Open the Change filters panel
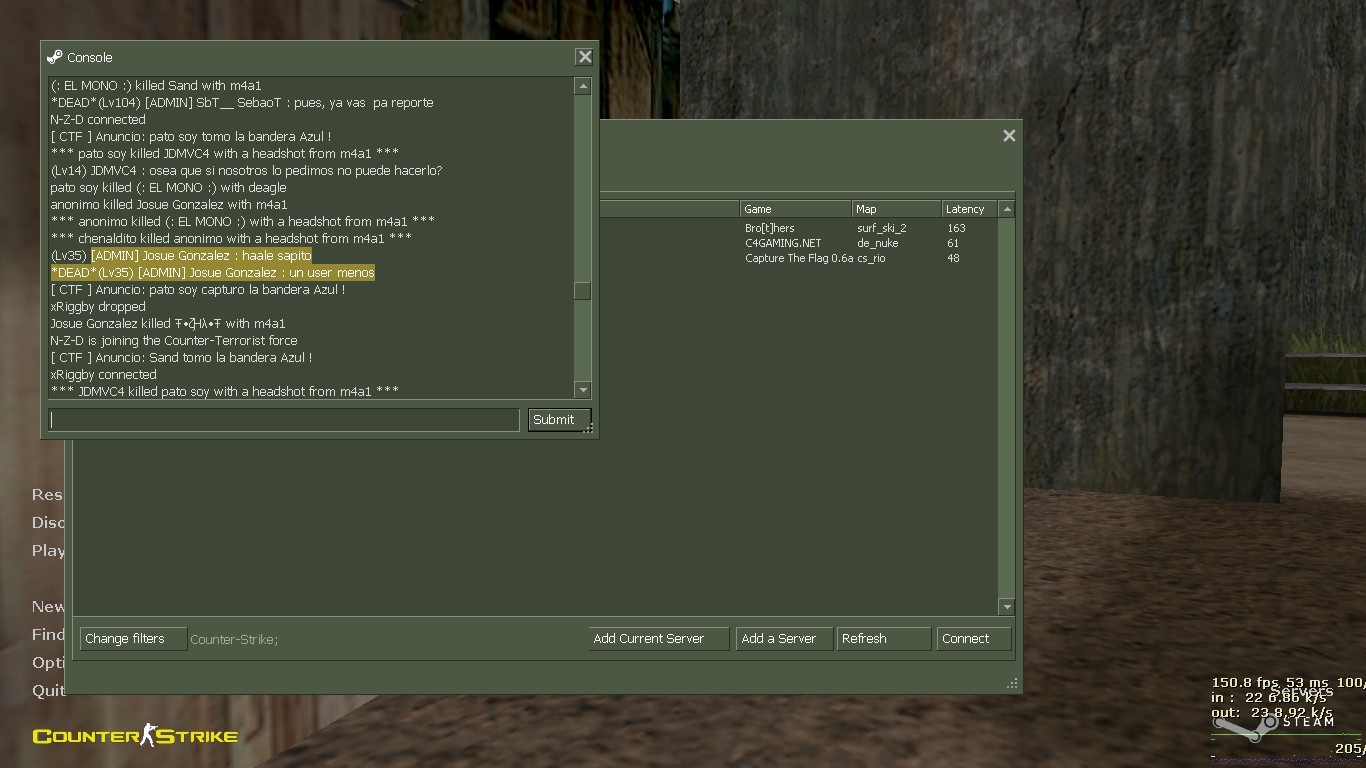The width and height of the screenshot is (1366, 768). [x=133, y=639]
